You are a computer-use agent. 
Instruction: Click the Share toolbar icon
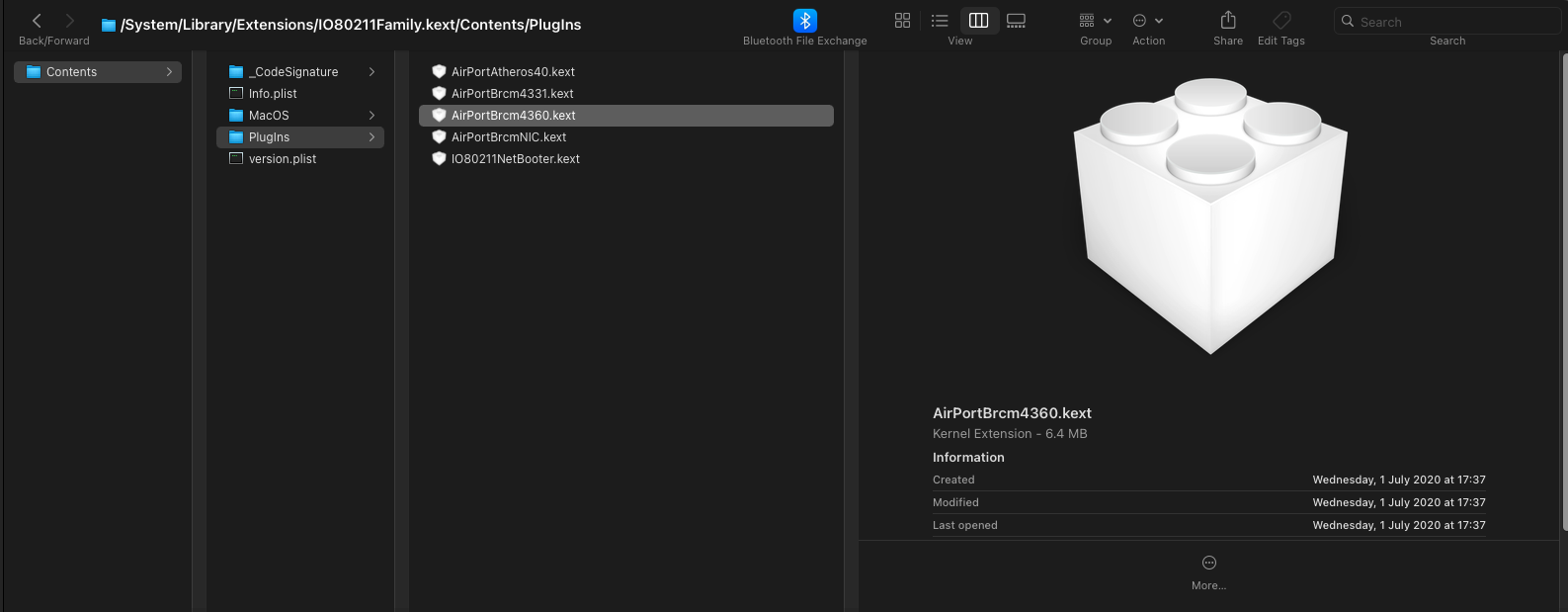pos(1228,21)
